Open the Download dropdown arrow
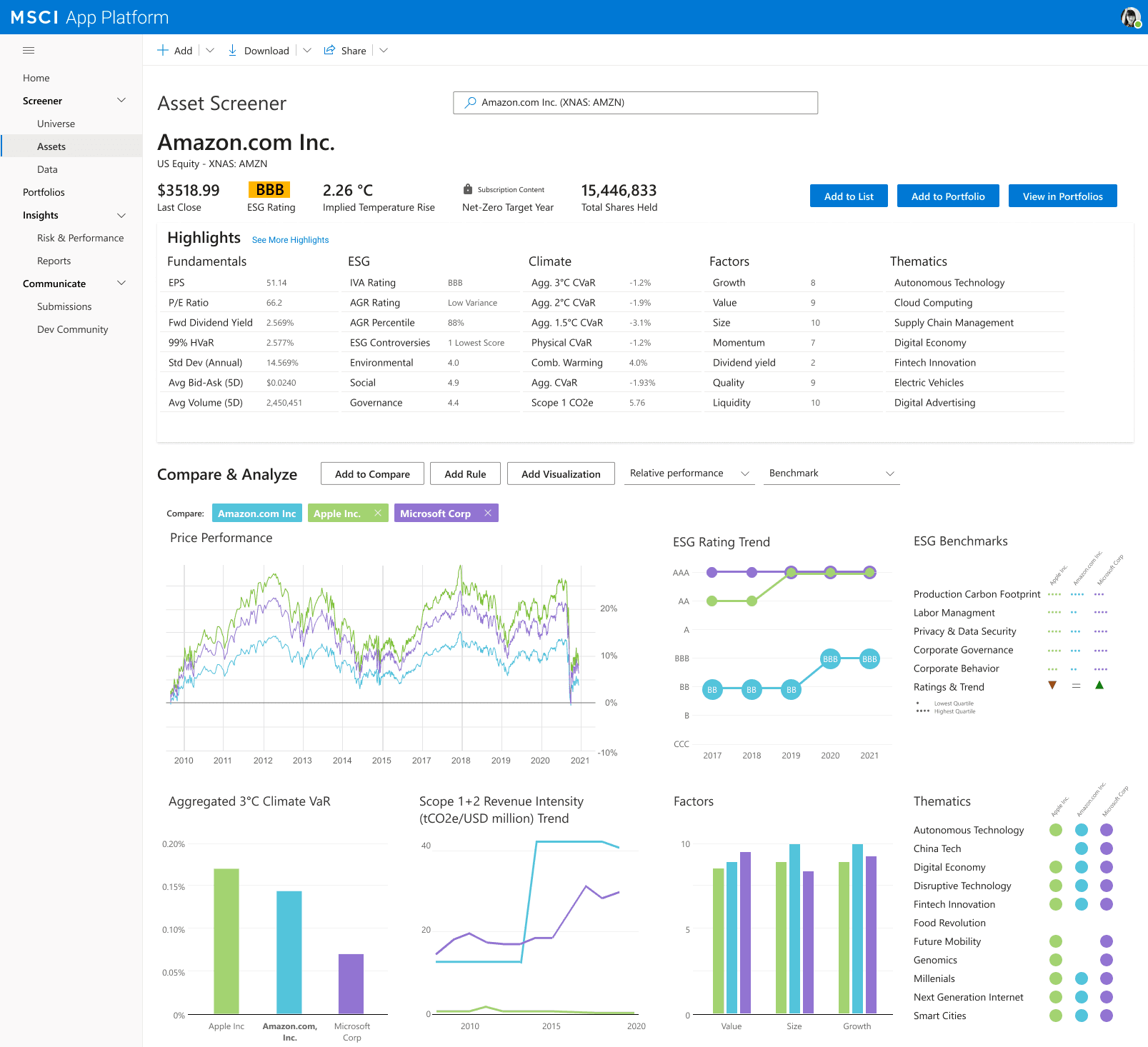This screenshot has height=1047, width=1148. [307, 50]
